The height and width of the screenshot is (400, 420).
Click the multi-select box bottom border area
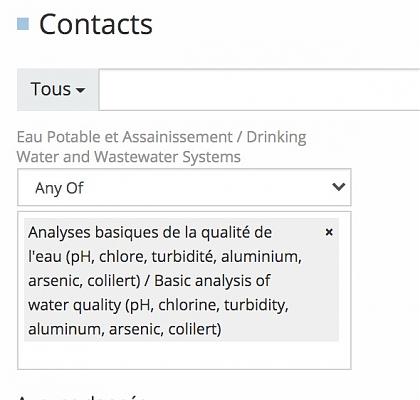point(184,369)
